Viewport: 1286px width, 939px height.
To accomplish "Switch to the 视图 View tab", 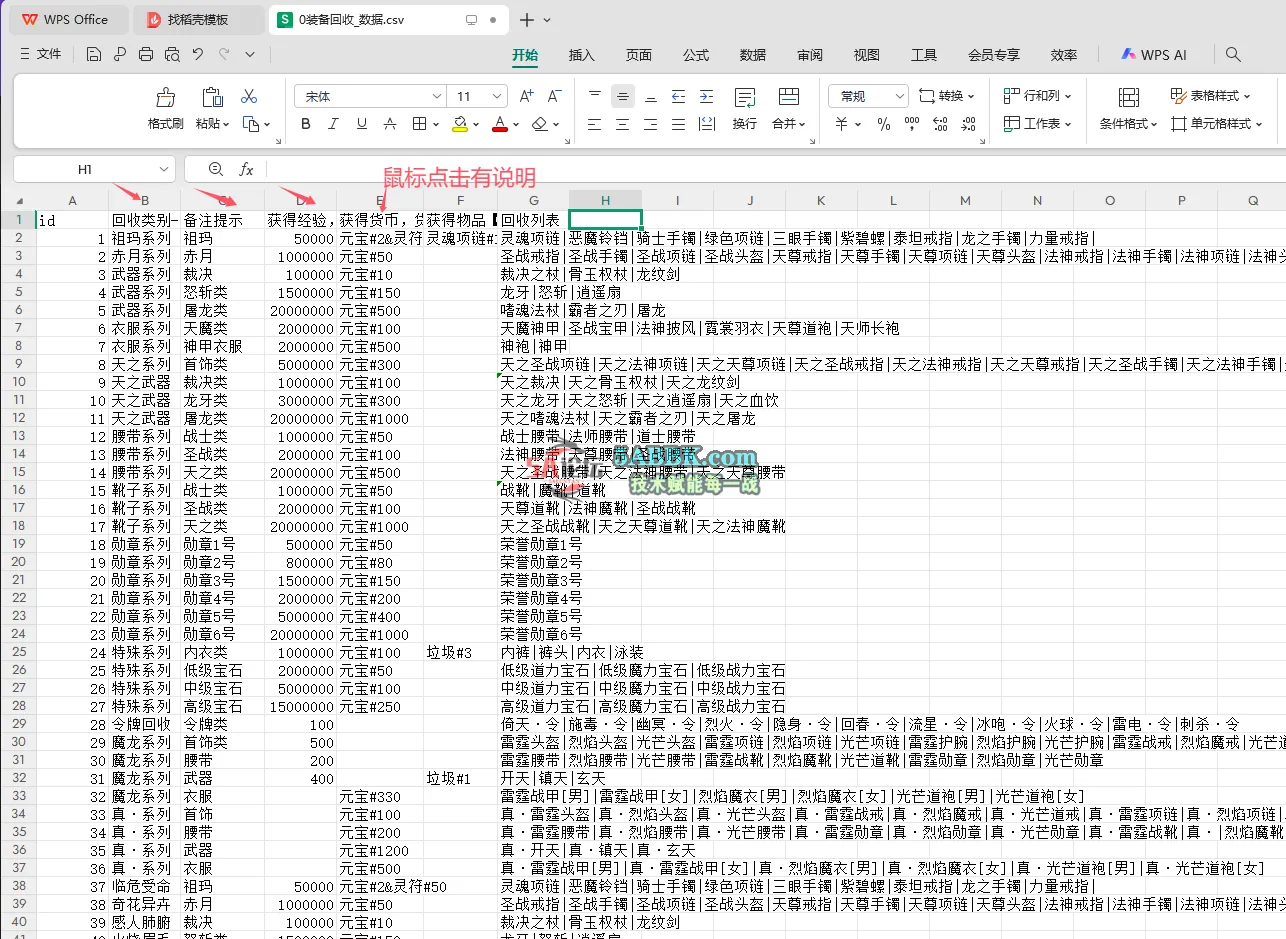I will [867, 55].
